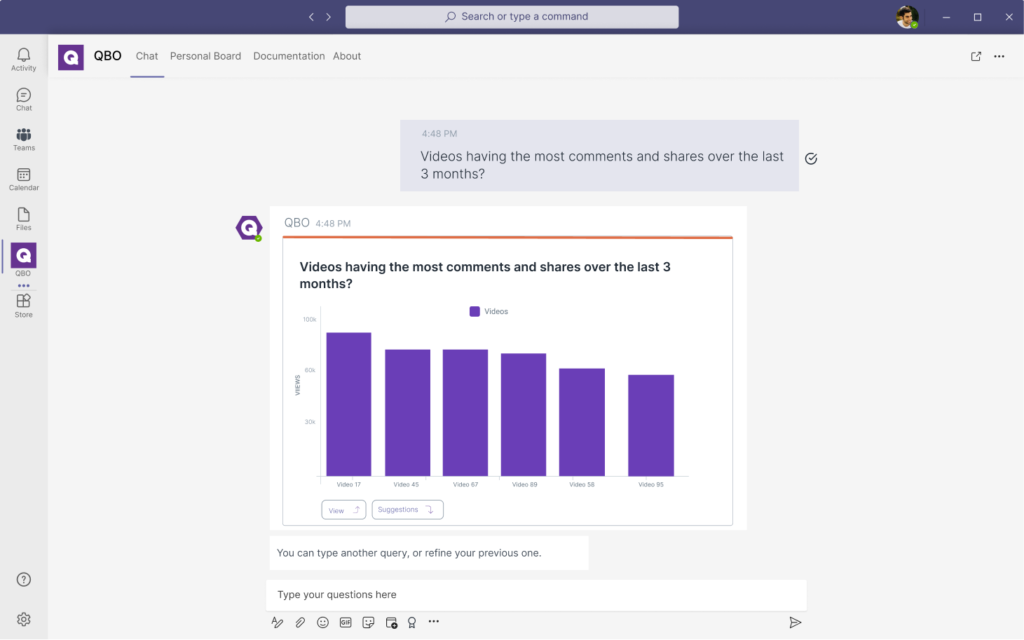Click the Video 17 bar in chart
The image size is (1024, 640).
pyautogui.click(x=348, y=404)
